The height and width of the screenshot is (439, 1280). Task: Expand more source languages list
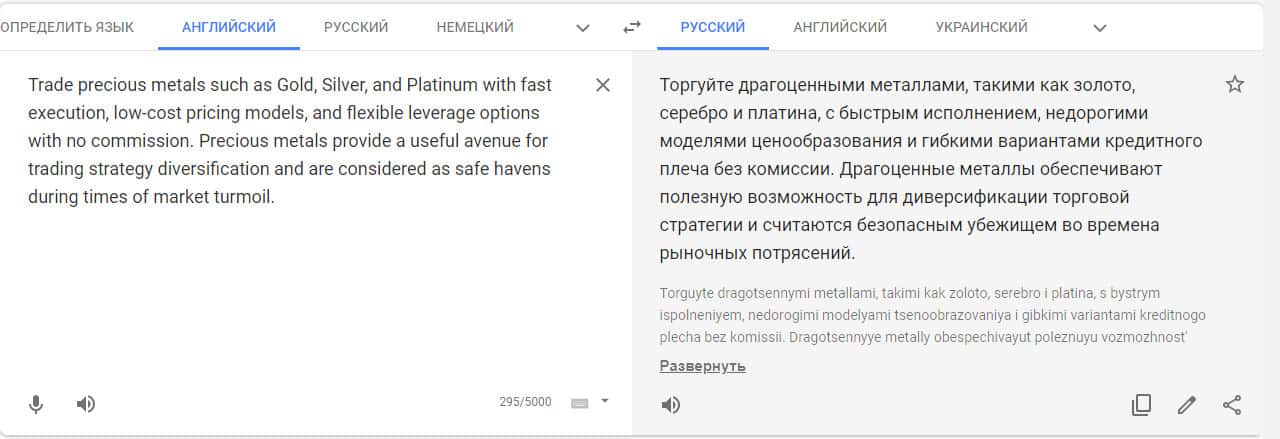point(584,27)
